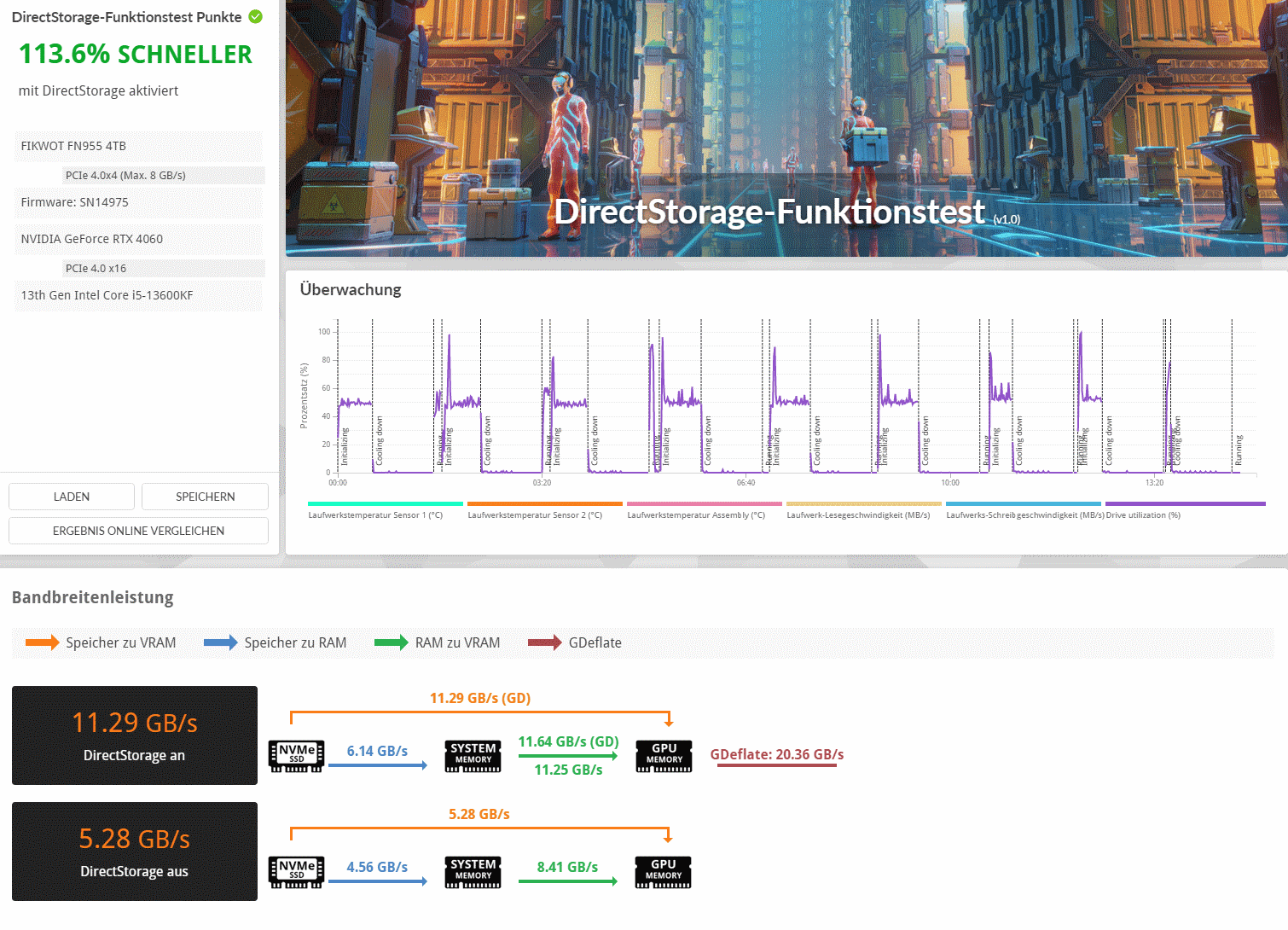Click the PCIe 4.0 x16 entry
Image resolution: width=1288 pixels, height=930 pixels.
tap(164, 268)
